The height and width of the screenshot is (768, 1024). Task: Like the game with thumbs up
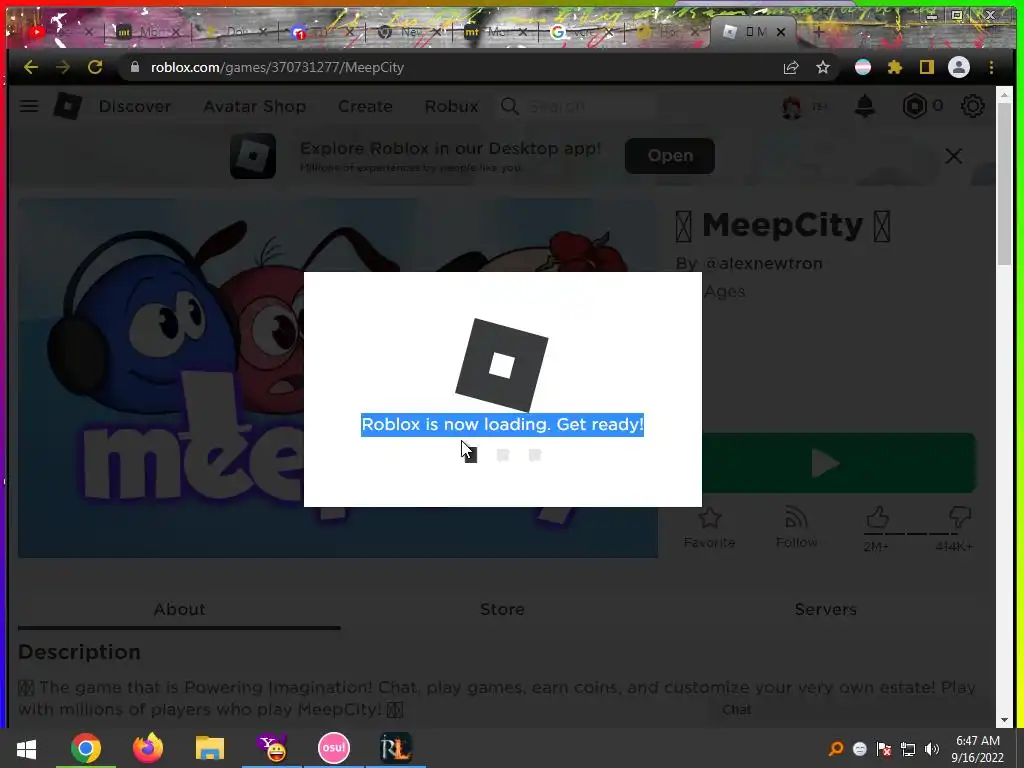(877, 518)
